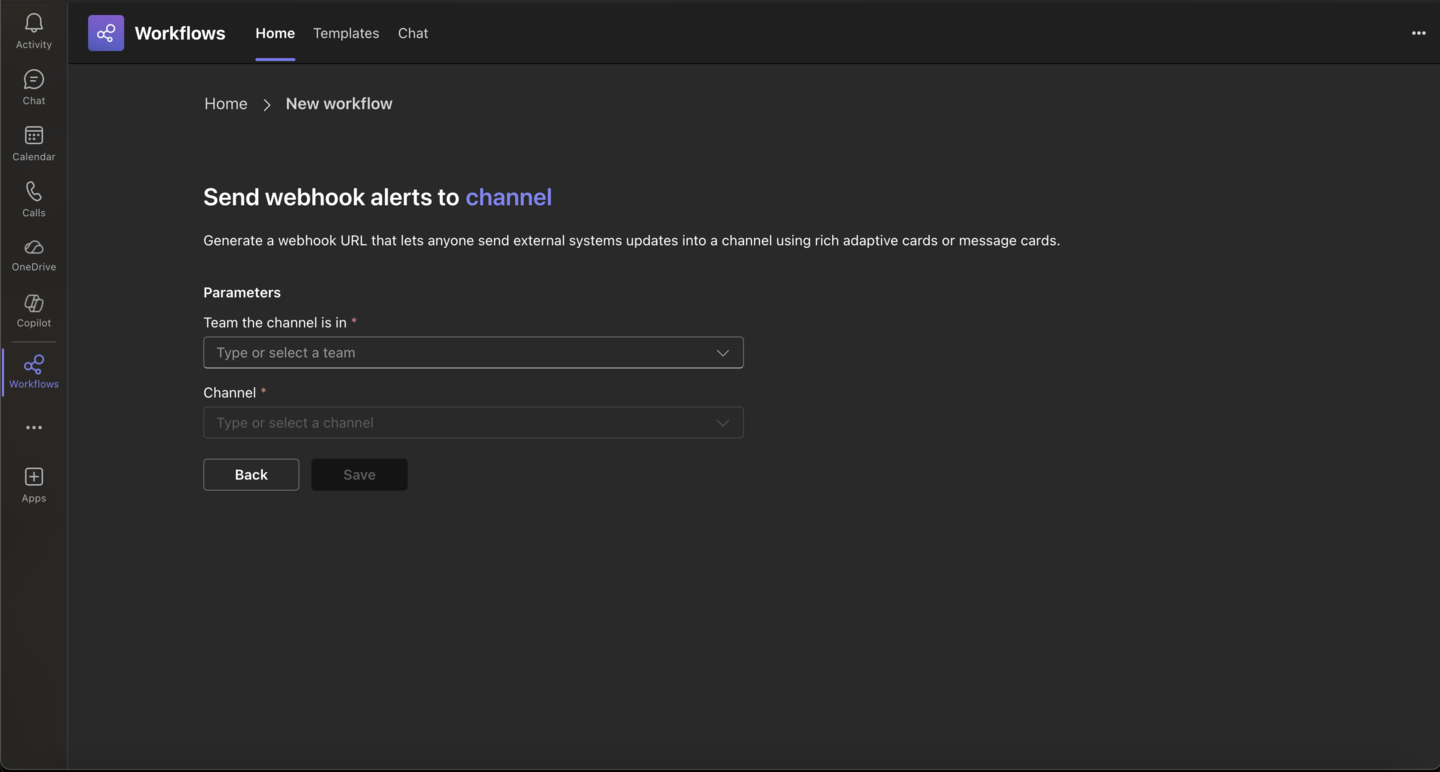Viewport: 1440px width, 772px height.
Task: Expand the Home breadcrumb chevron
Action: click(267, 103)
